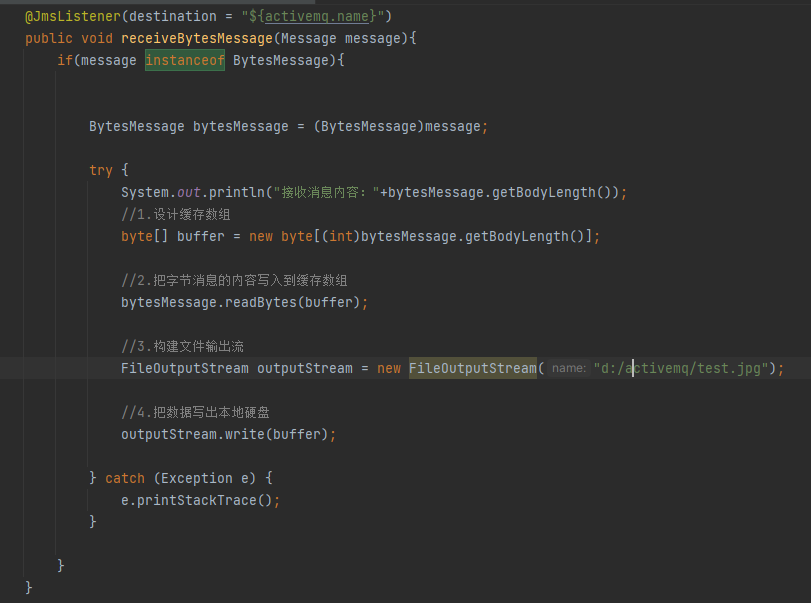Click the catch keyword
The width and height of the screenshot is (811, 603).
pos(125,478)
